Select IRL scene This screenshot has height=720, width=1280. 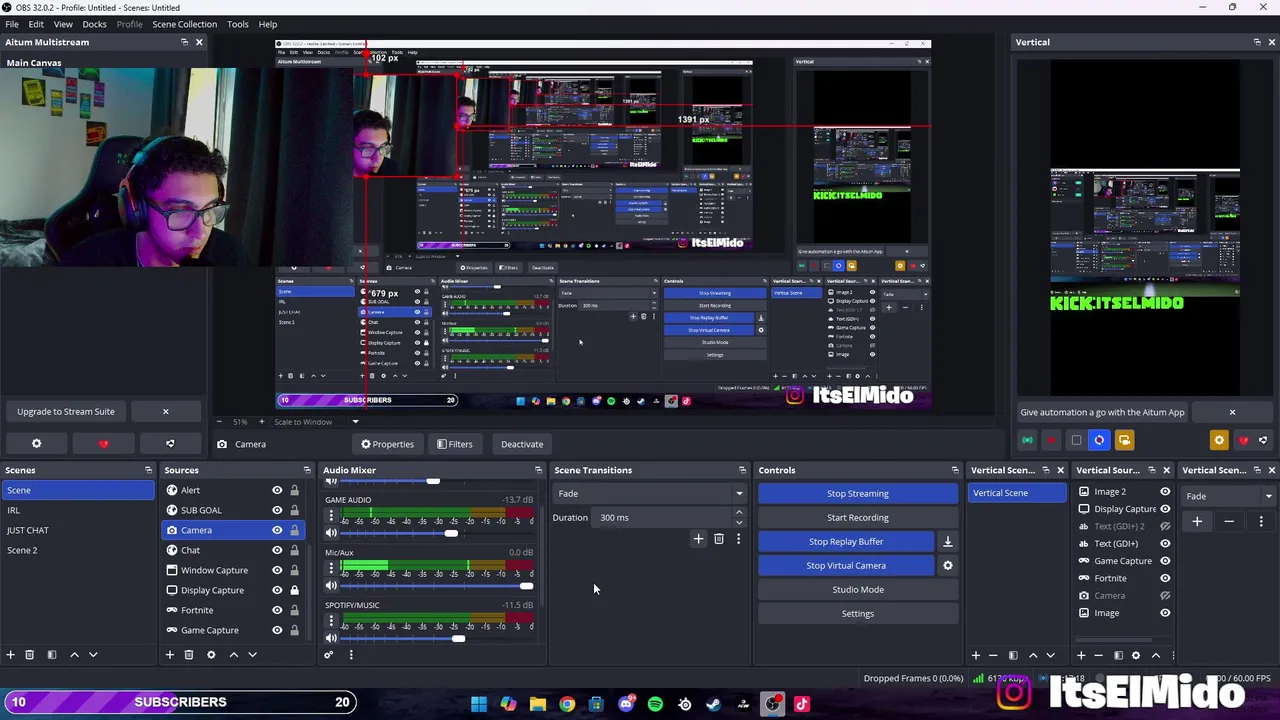click(78, 510)
